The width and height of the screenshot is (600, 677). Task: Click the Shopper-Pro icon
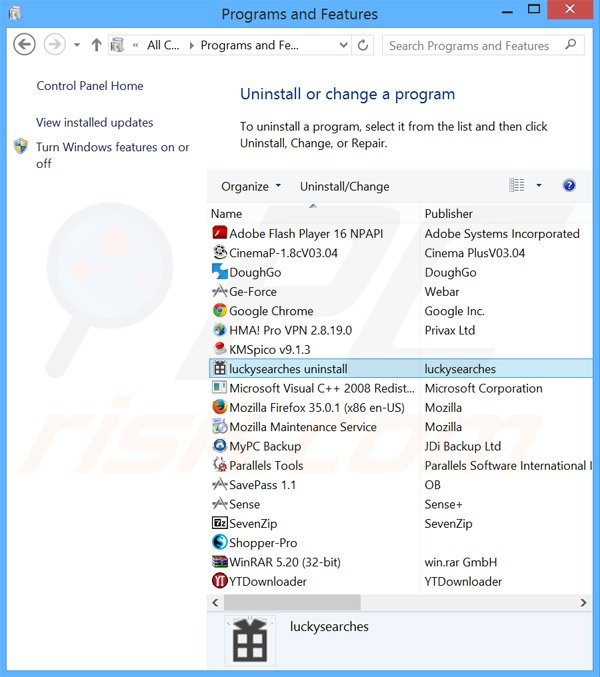tap(220, 542)
